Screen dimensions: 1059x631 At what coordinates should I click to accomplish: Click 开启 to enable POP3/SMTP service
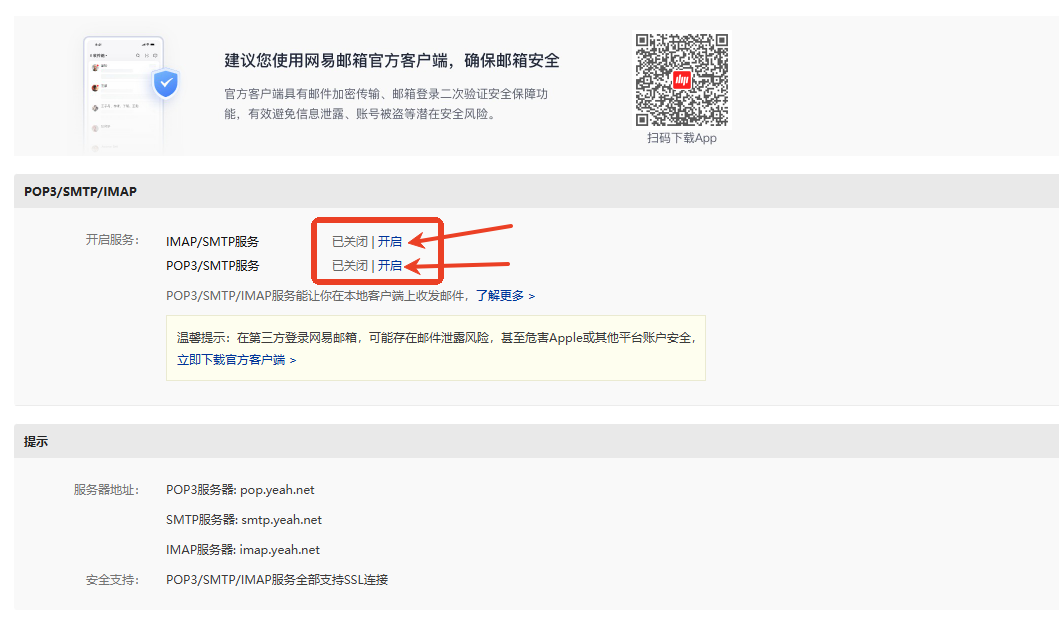(x=390, y=265)
